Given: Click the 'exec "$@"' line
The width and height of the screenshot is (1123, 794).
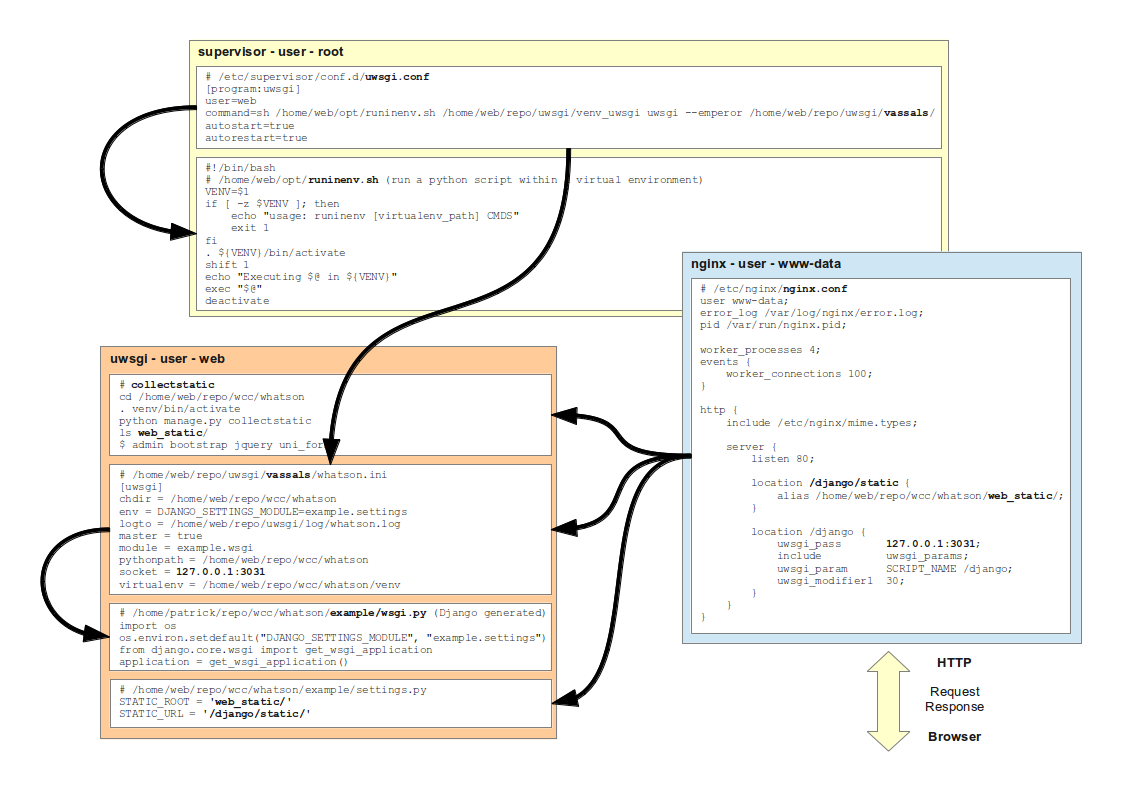Looking at the screenshot, I should tap(233, 289).
